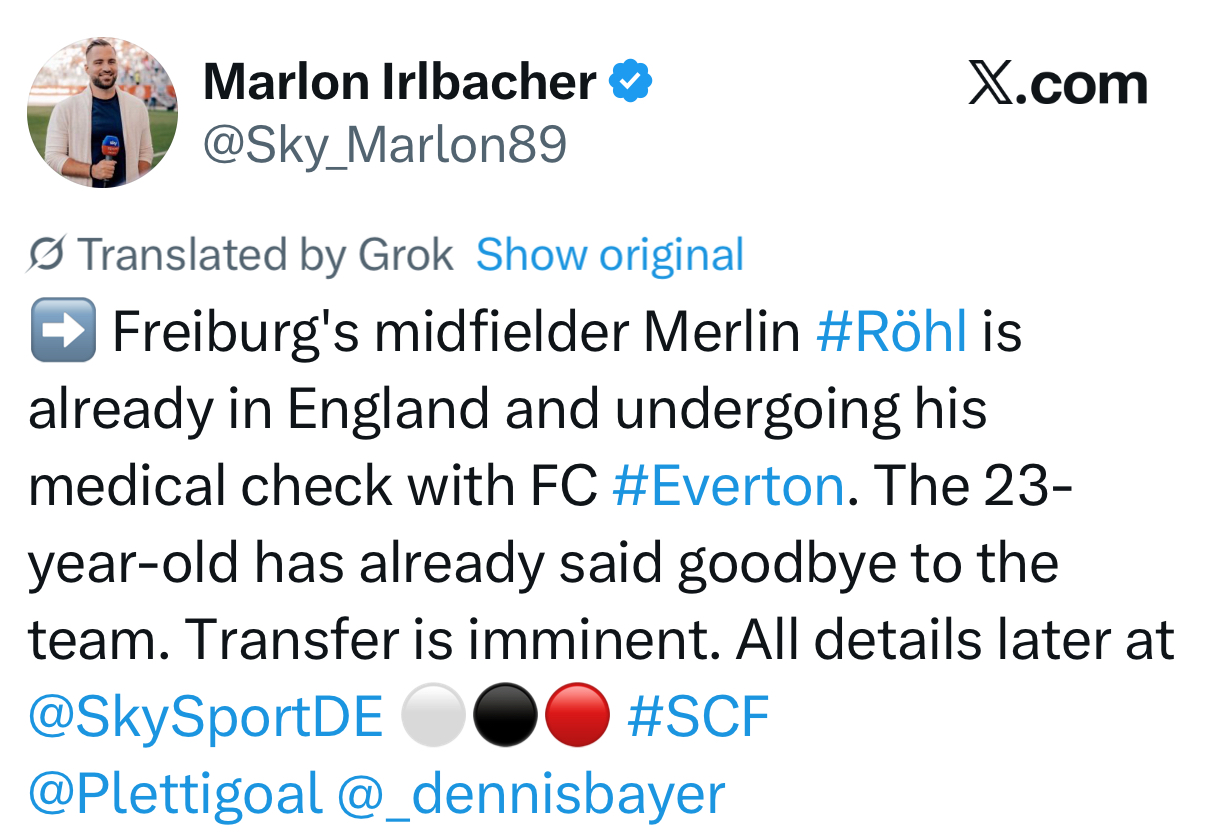
Task: Click the Grok slashed-circle icon
Action: [46, 255]
